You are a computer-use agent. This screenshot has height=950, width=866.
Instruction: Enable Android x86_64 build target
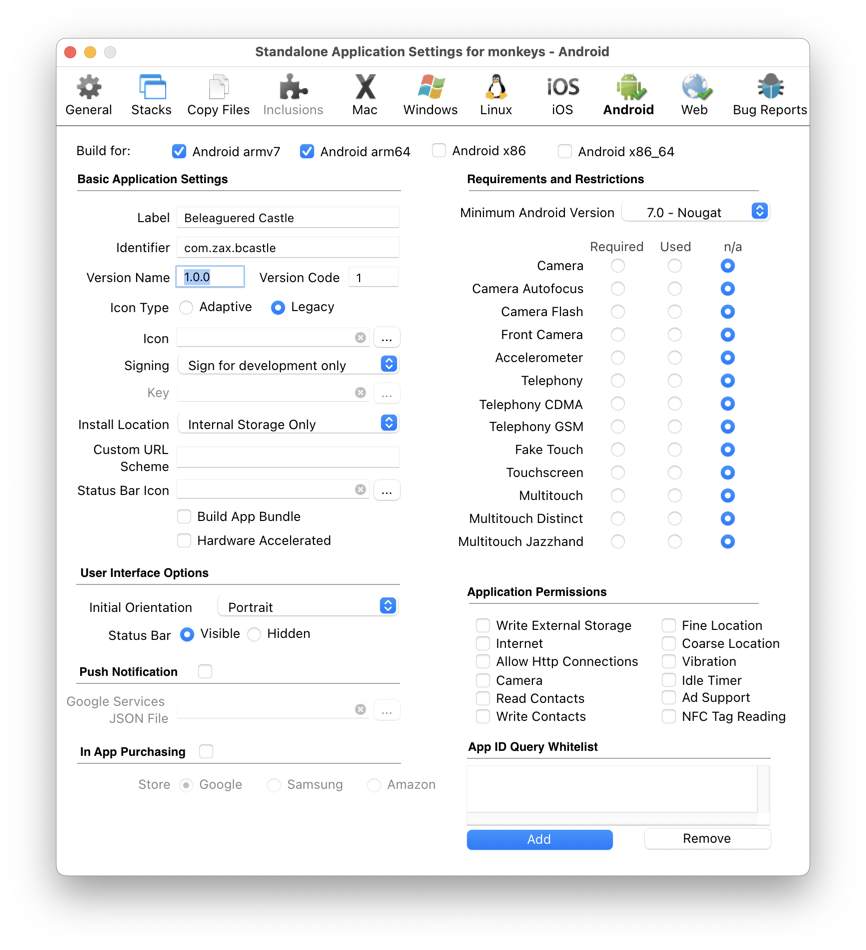pos(565,151)
